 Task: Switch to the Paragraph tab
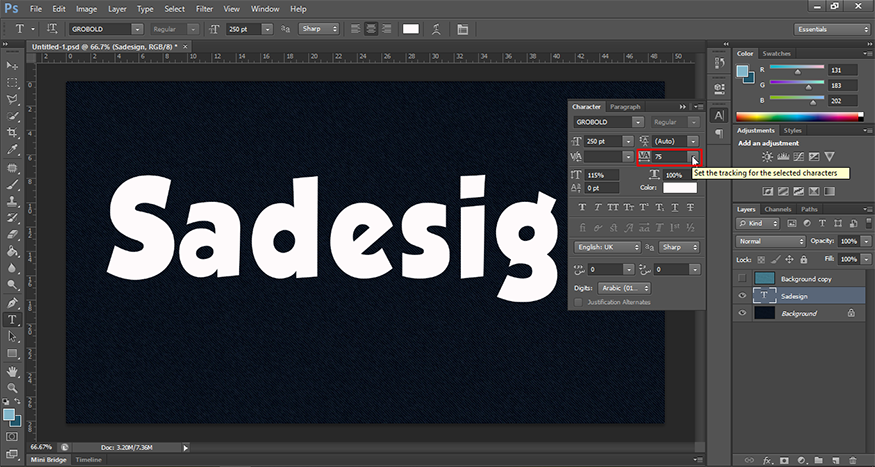coord(625,107)
